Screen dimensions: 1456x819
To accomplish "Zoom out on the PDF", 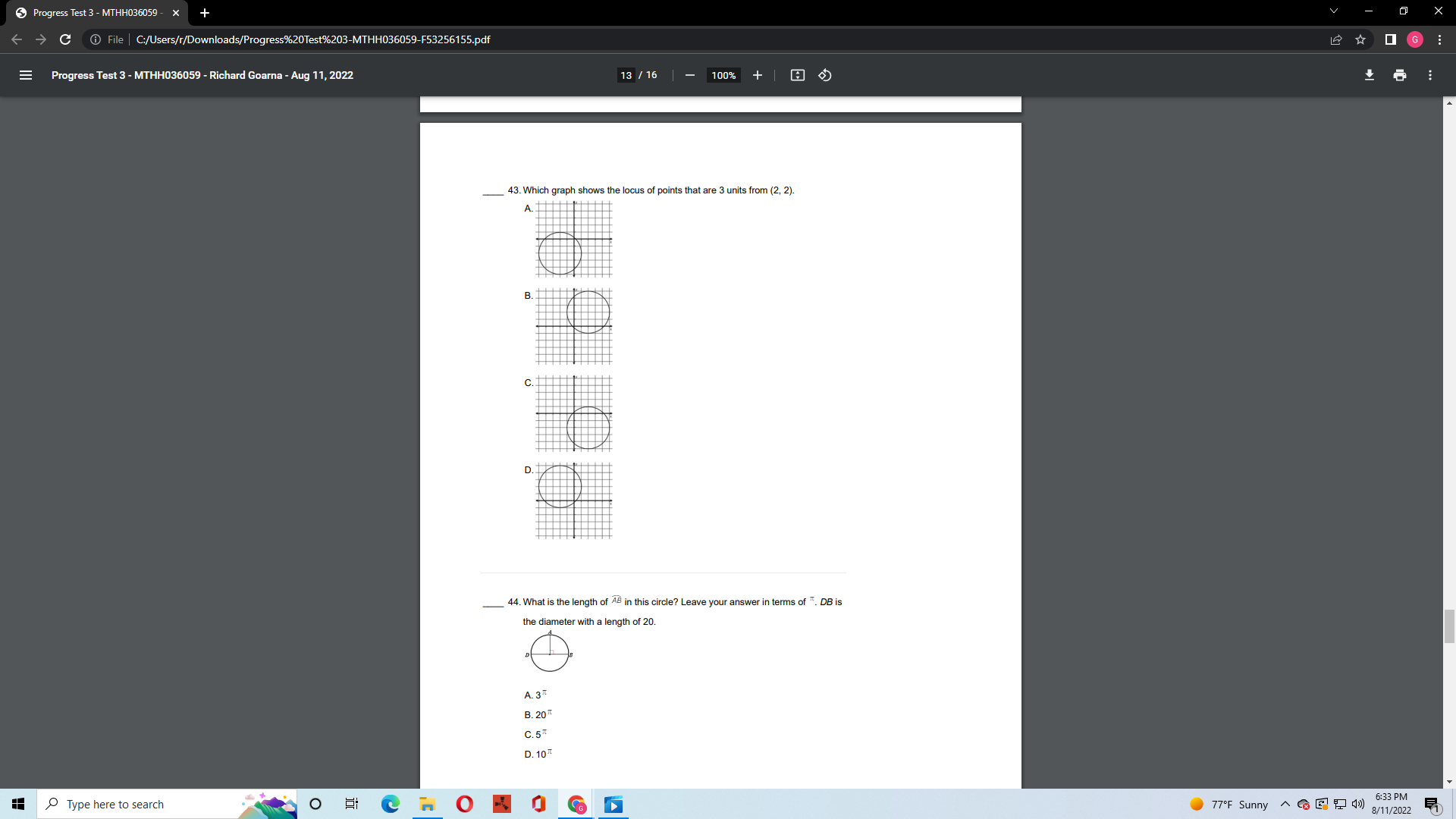I will (690, 75).
